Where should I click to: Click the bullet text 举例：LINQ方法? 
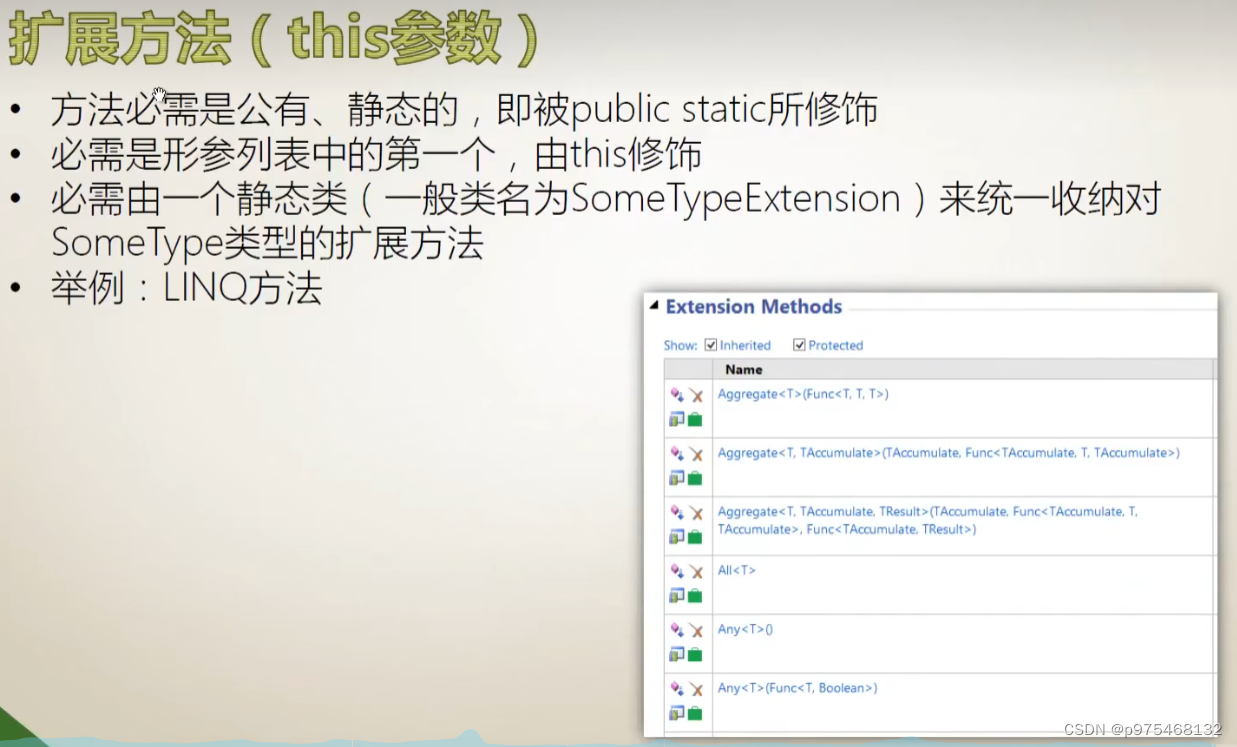pos(186,288)
